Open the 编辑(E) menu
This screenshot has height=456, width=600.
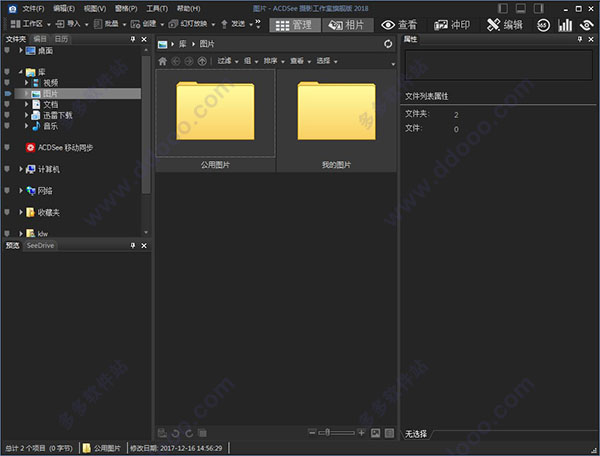(x=64, y=8)
